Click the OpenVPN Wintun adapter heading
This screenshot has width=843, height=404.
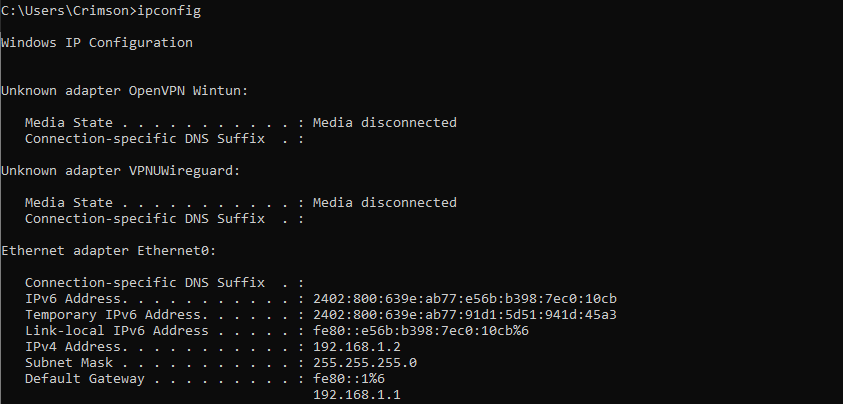pyautogui.click(x=124, y=91)
